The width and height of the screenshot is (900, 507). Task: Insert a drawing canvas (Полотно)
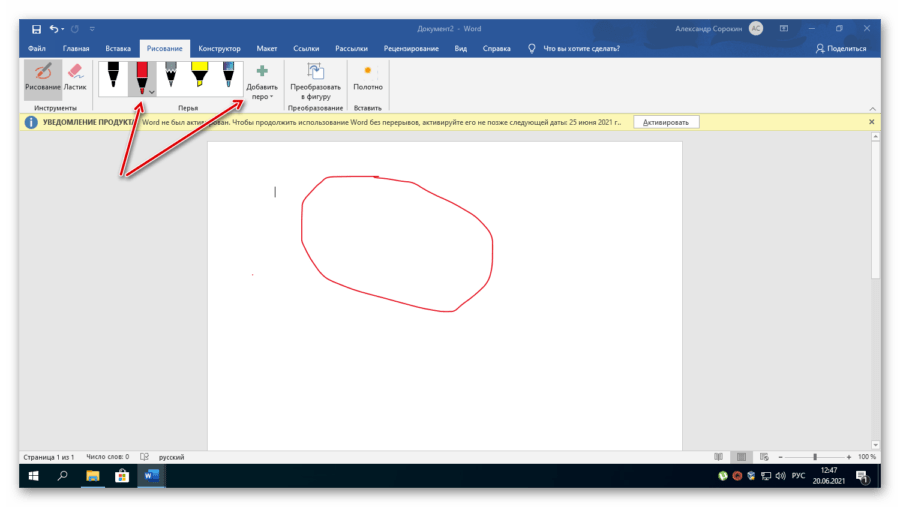(368, 78)
